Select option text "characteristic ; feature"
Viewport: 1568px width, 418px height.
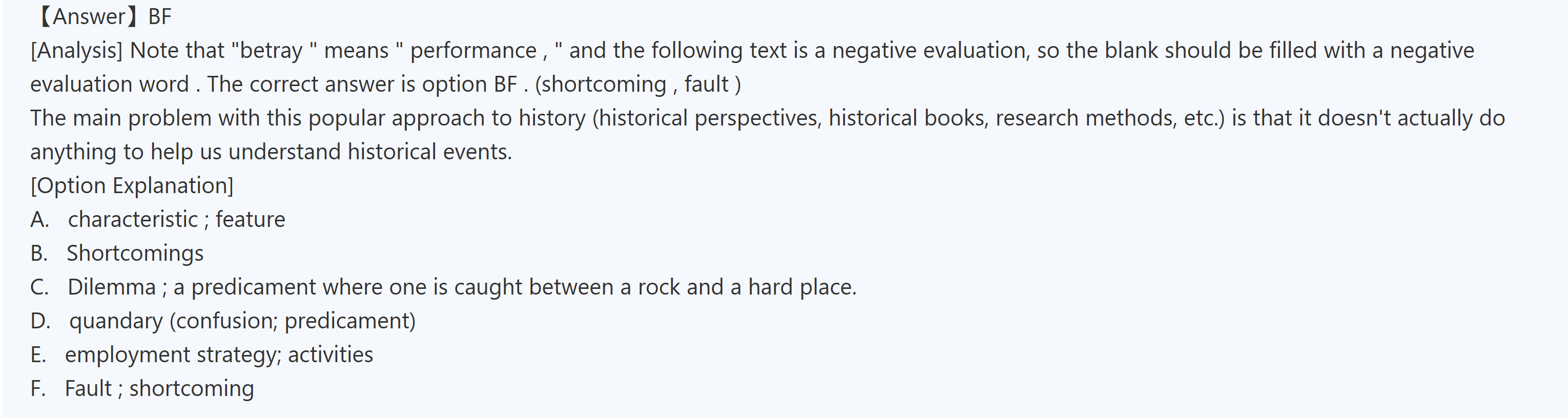pos(176,219)
